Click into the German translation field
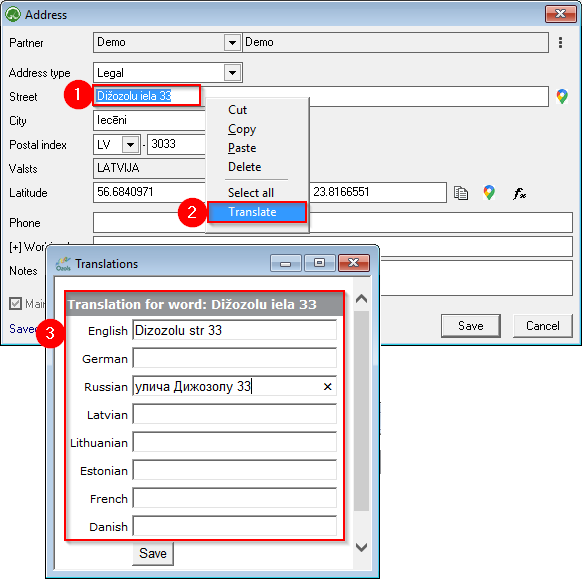This screenshot has width=583, height=579. click(x=235, y=358)
